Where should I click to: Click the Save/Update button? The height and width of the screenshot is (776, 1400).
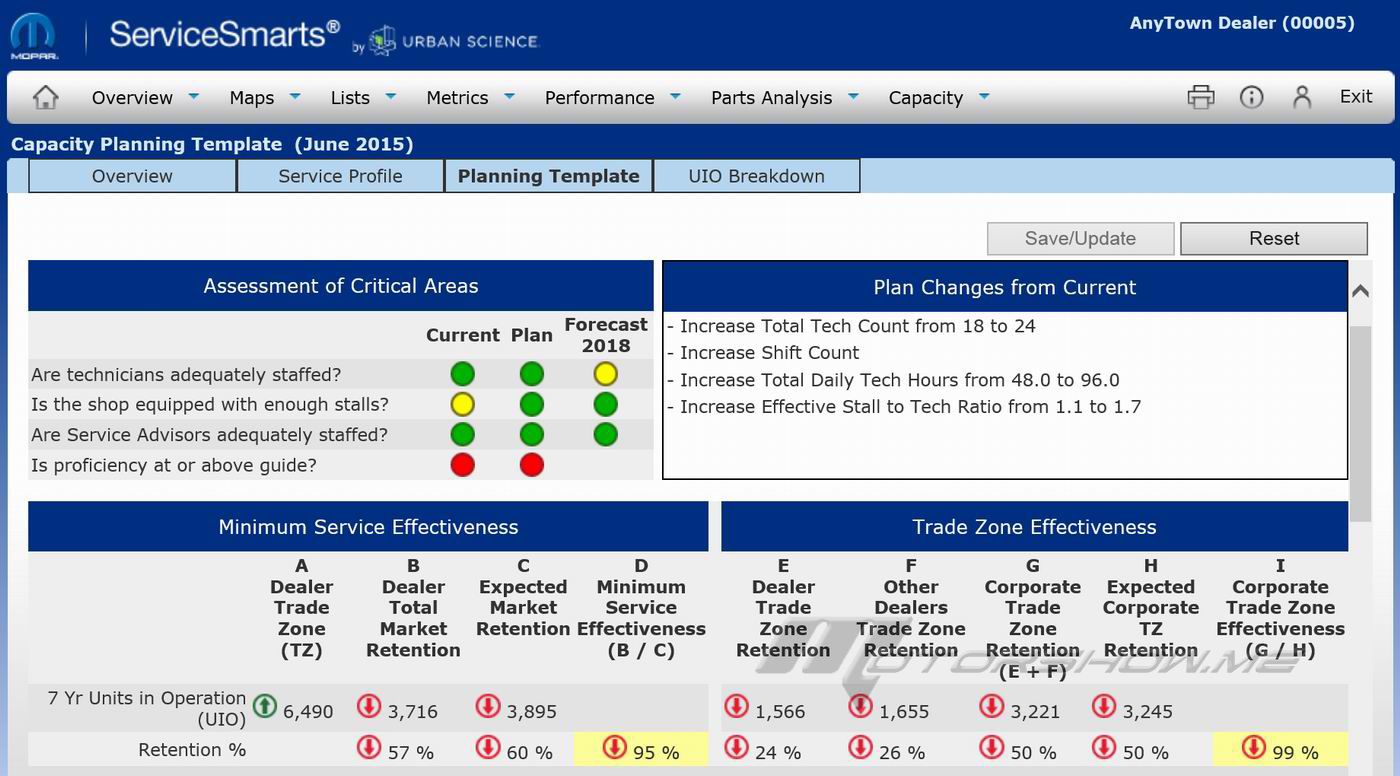1080,238
